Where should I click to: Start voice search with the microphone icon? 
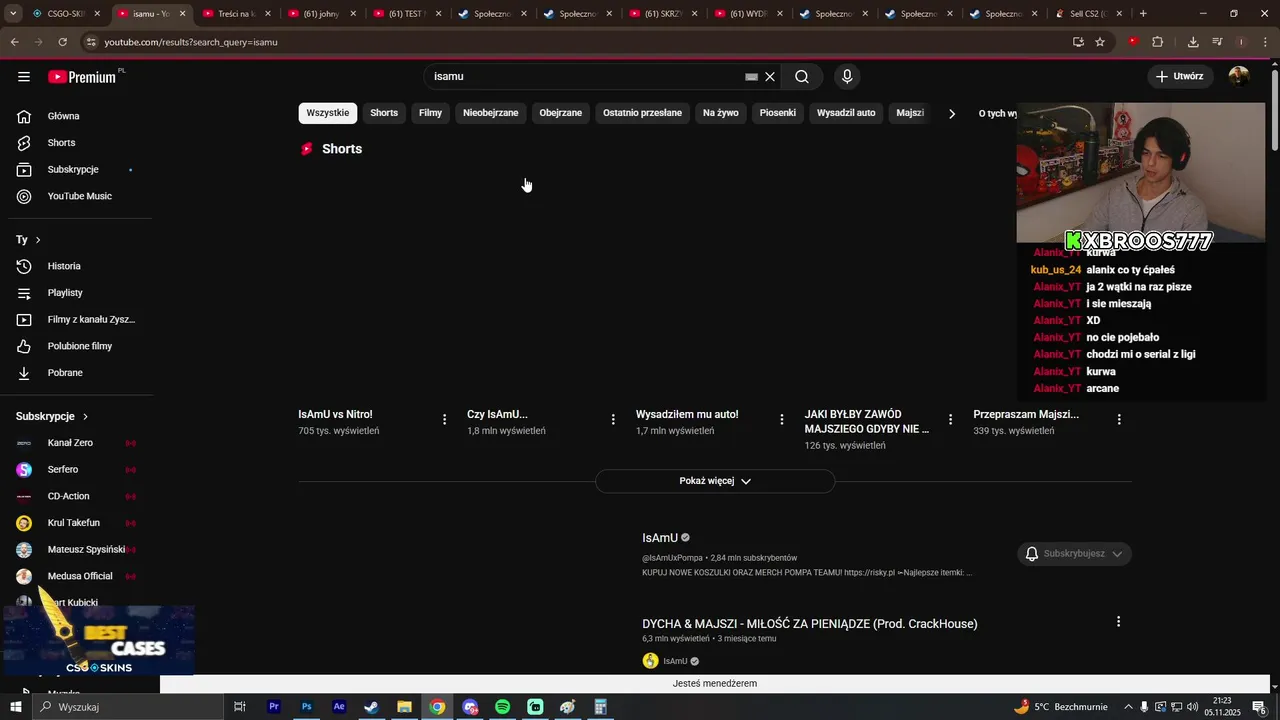click(x=847, y=77)
